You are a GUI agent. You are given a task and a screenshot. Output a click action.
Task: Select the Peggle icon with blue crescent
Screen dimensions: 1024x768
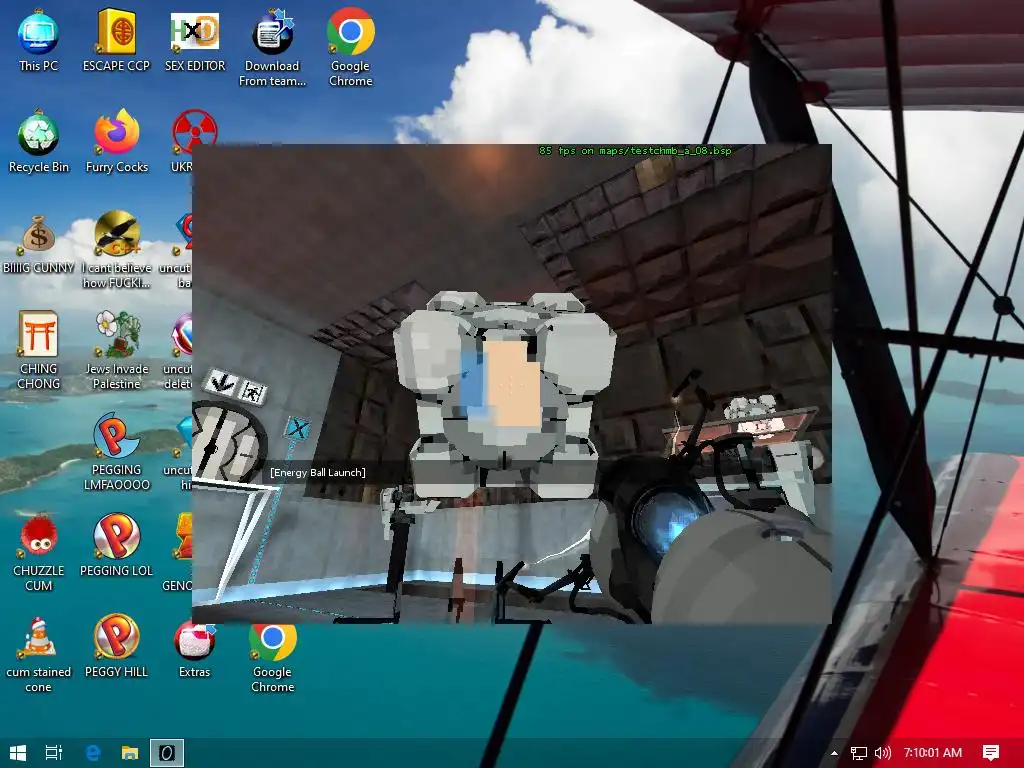click(x=116, y=452)
